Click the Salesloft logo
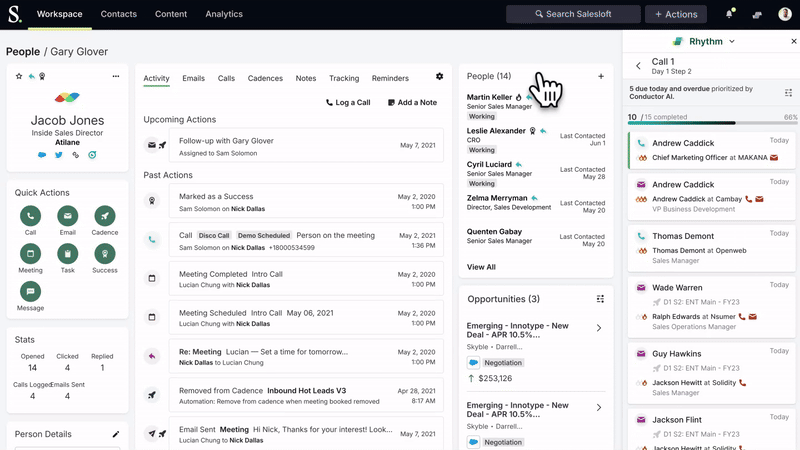 15,14
